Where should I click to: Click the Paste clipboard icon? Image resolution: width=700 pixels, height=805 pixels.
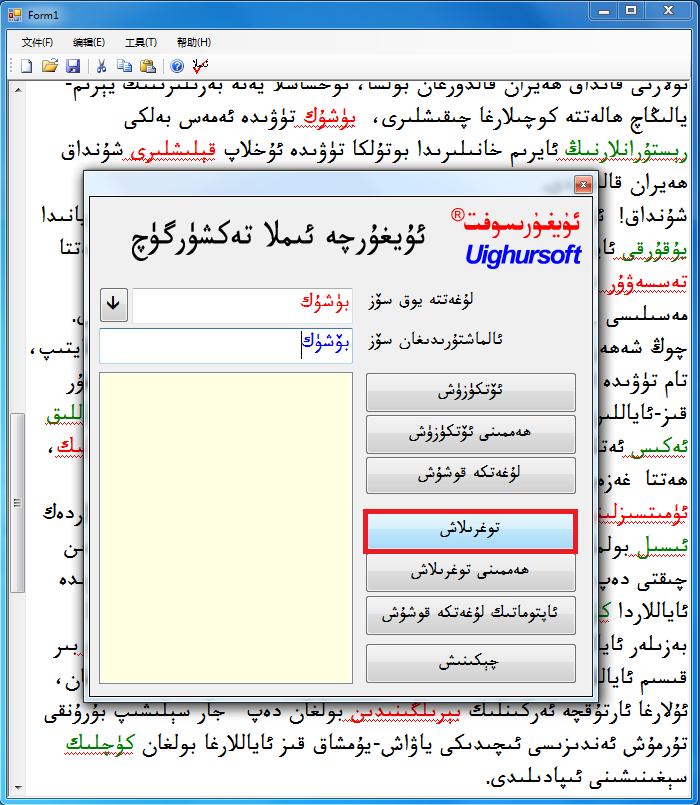[x=148, y=66]
